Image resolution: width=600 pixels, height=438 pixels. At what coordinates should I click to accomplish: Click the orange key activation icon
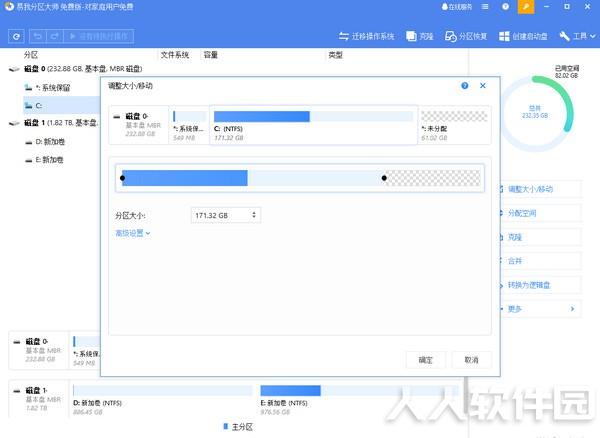pyautogui.click(x=526, y=7)
